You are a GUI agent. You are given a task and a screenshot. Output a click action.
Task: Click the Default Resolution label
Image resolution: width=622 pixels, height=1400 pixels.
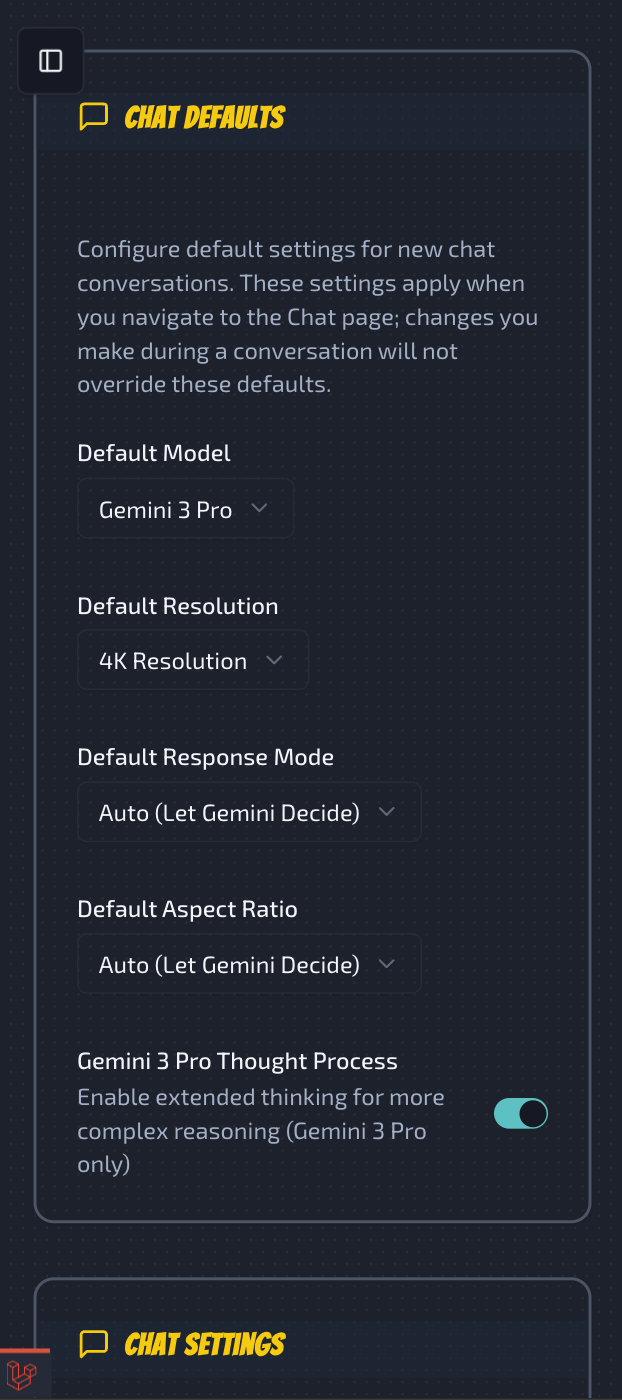click(x=178, y=606)
